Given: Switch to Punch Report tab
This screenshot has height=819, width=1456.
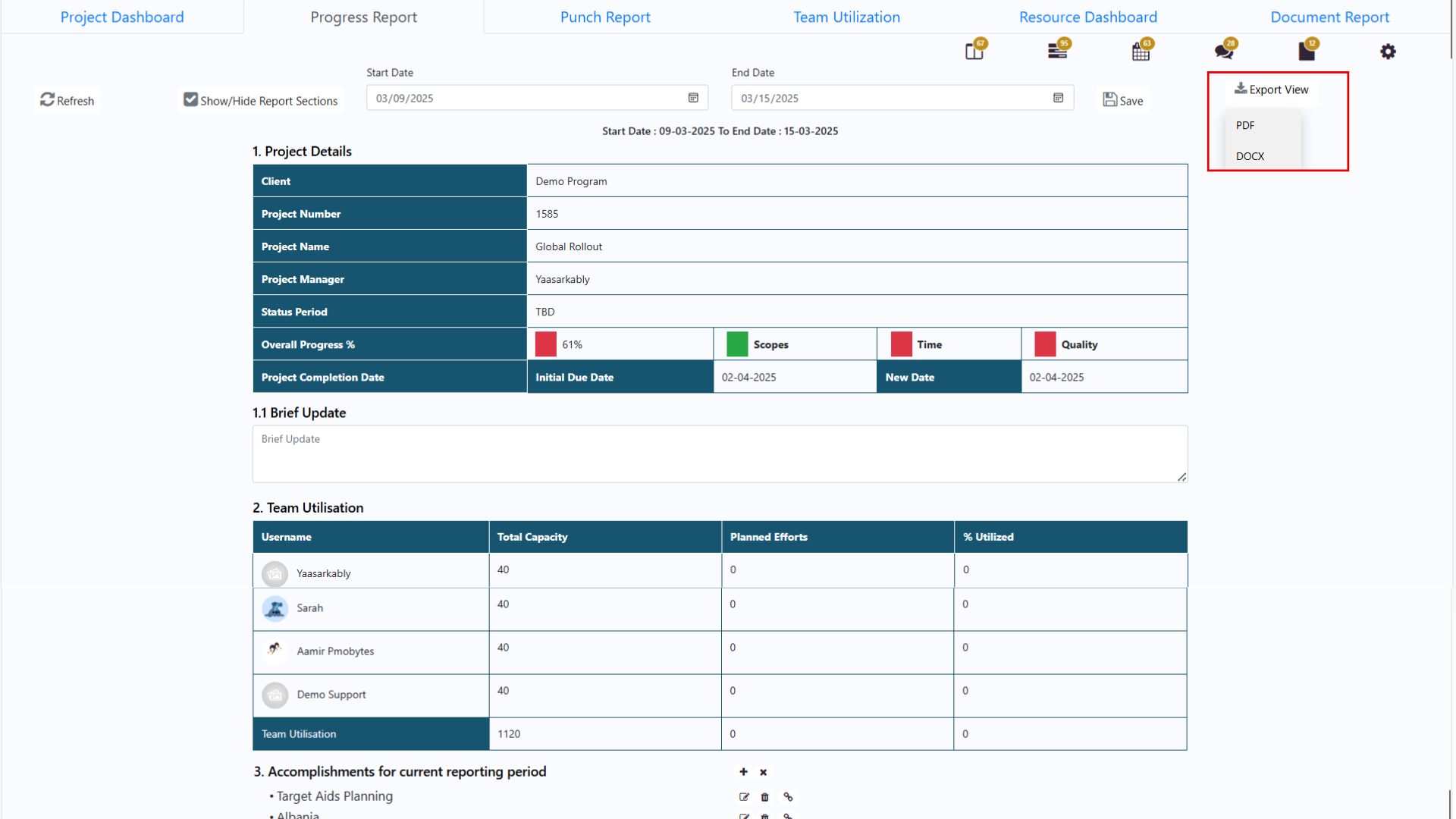Looking at the screenshot, I should tap(605, 17).
